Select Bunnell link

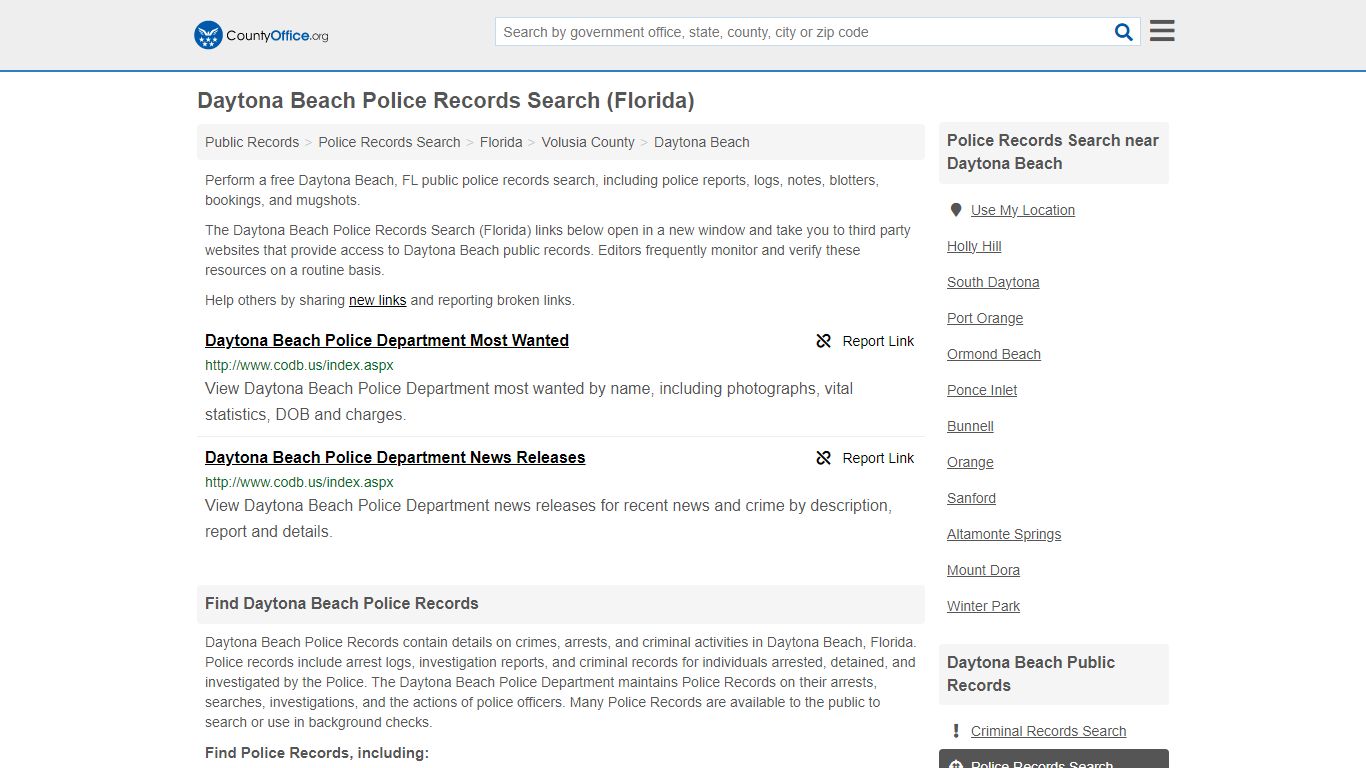[970, 426]
